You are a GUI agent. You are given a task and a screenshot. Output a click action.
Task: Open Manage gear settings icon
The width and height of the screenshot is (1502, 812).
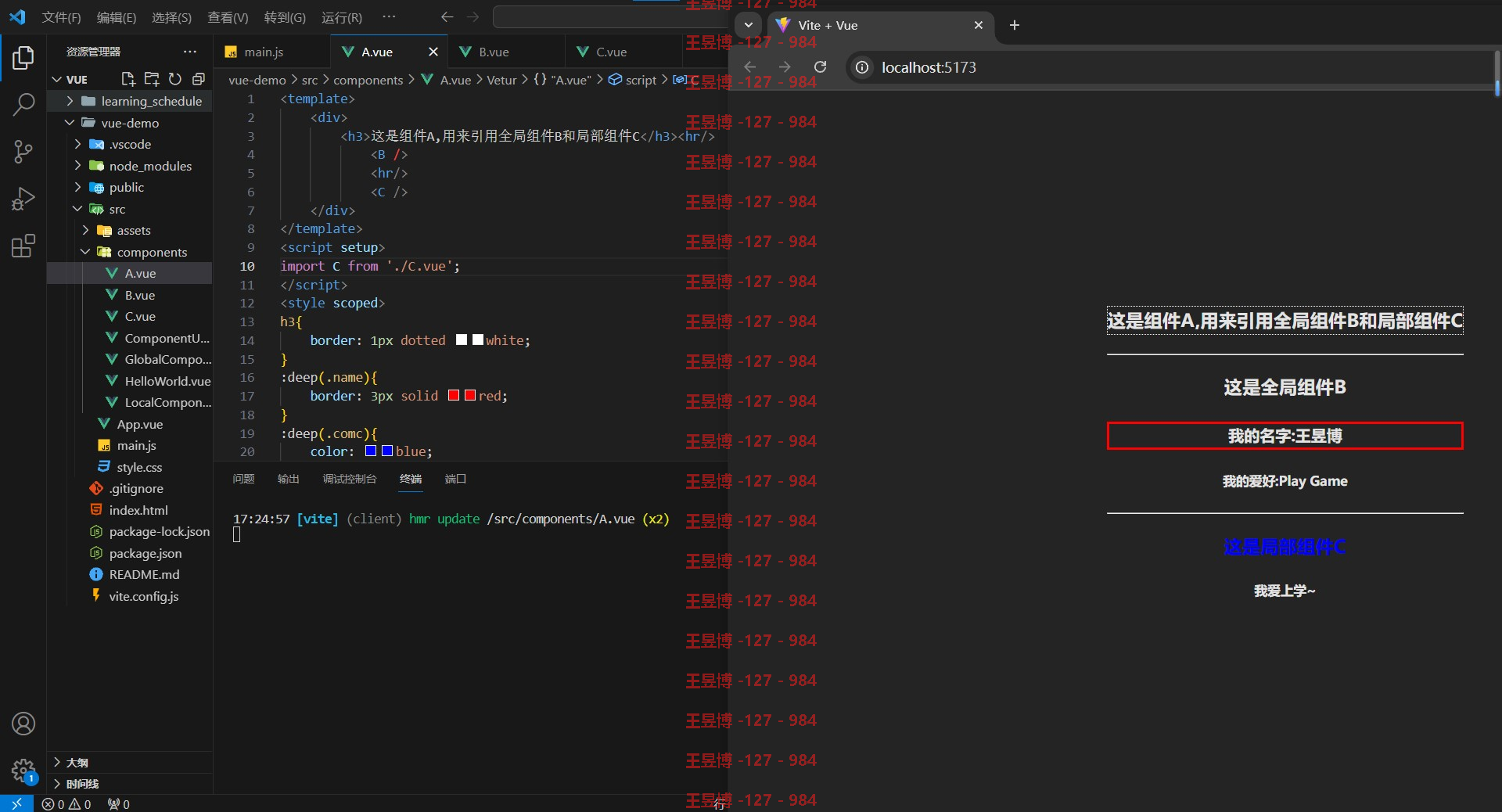pyautogui.click(x=23, y=771)
